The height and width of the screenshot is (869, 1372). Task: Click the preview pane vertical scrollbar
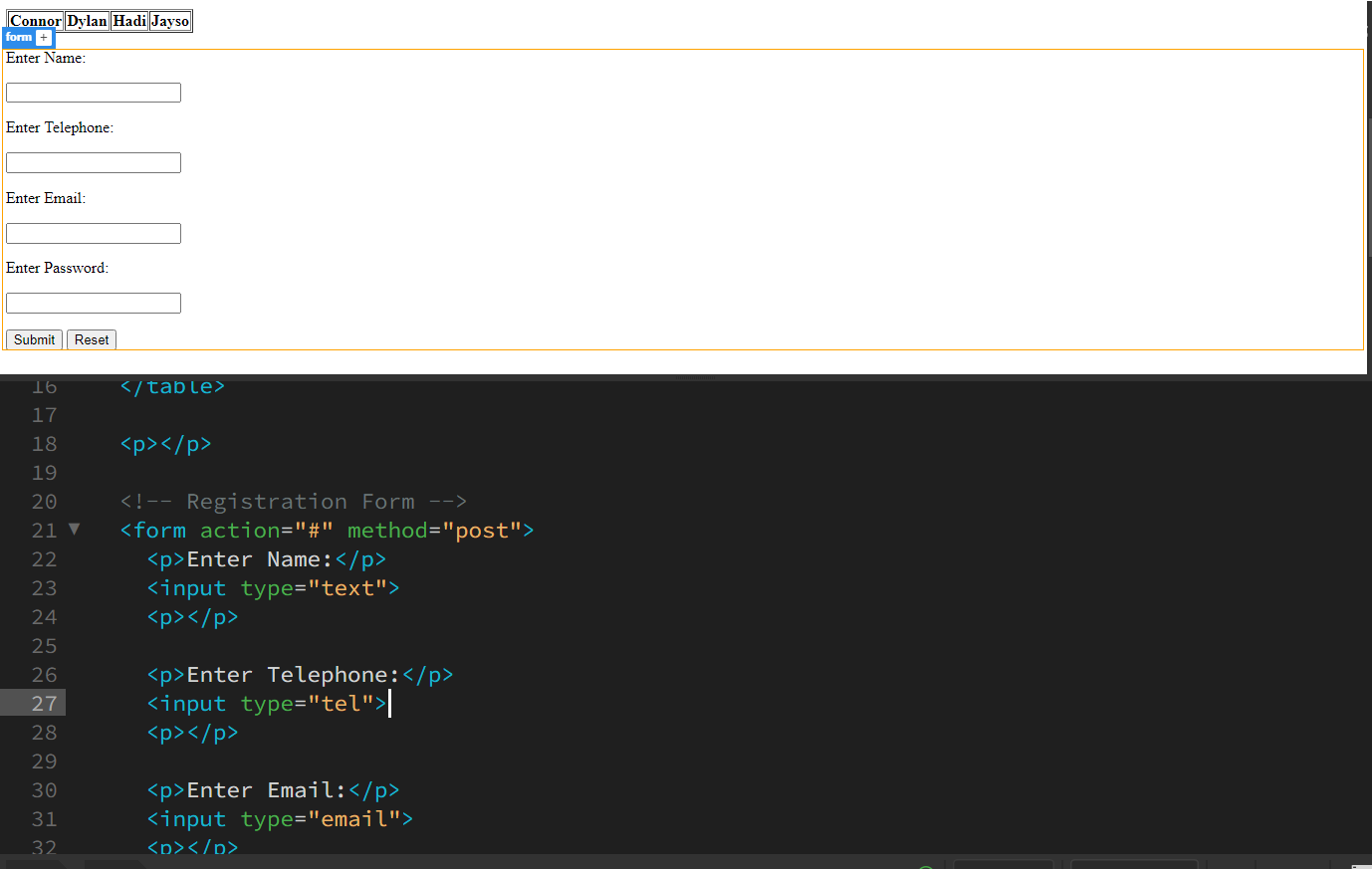[x=1369, y=187]
